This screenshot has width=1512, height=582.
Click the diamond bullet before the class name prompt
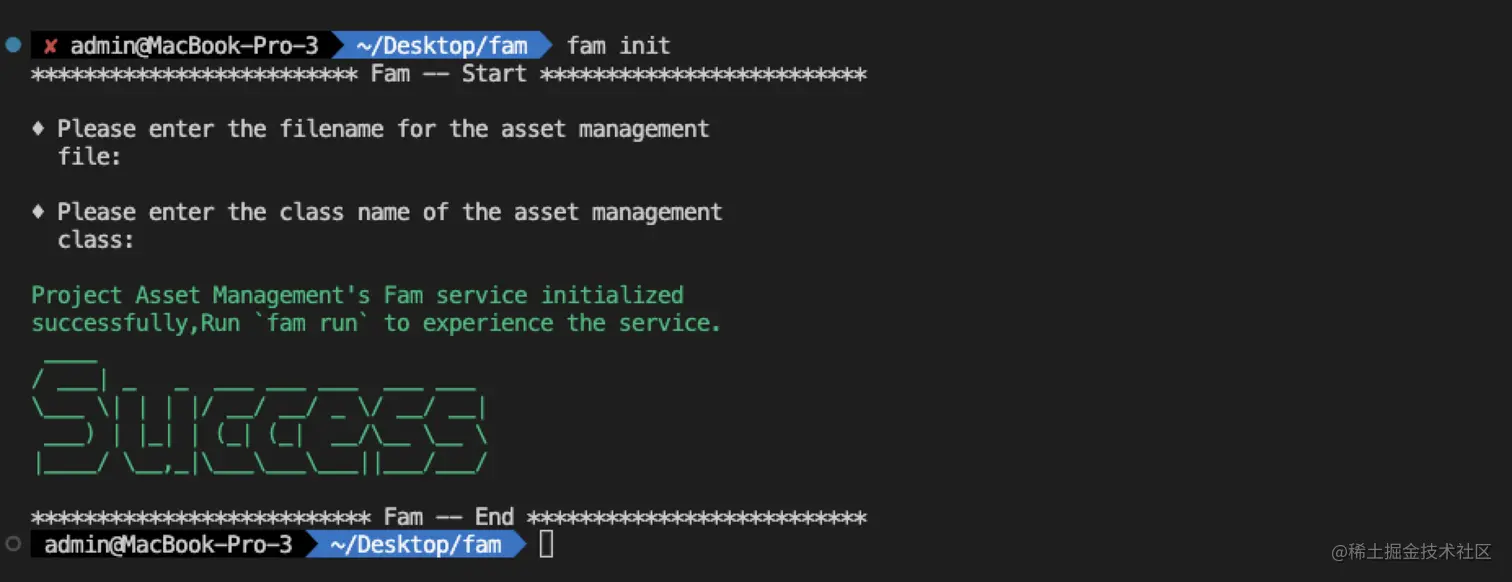[38, 211]
